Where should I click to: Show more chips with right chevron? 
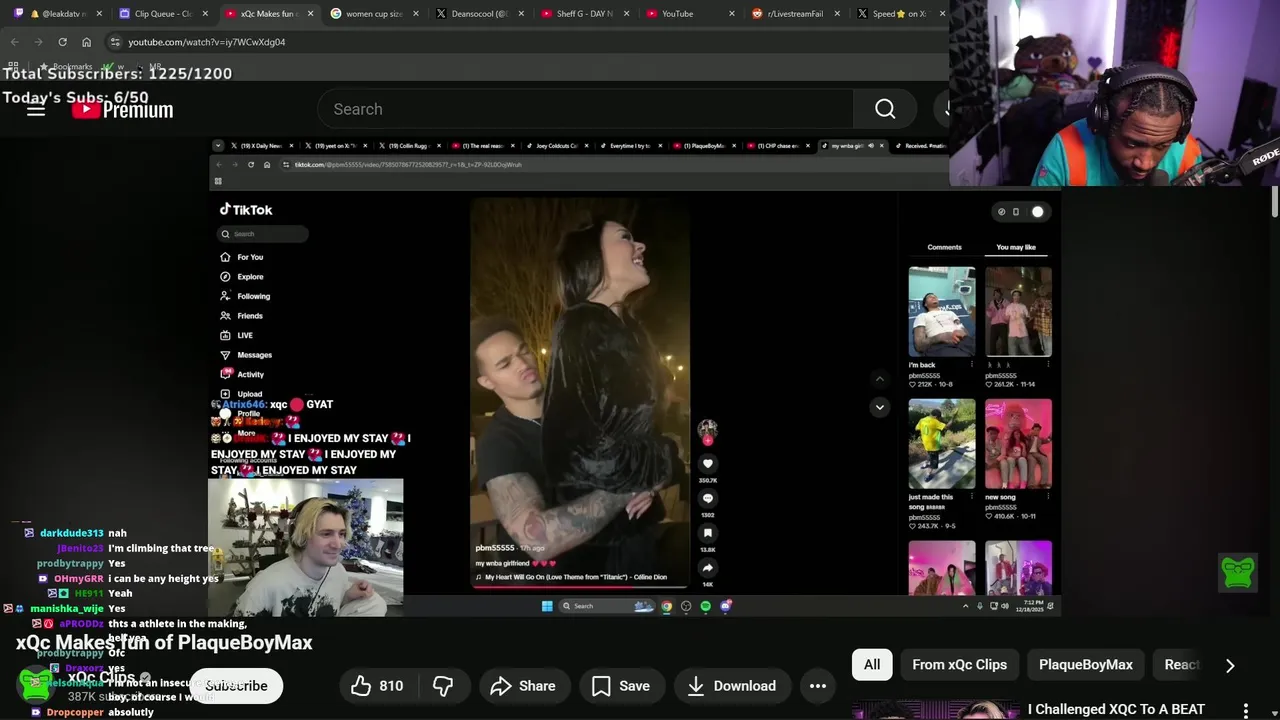(x=1230, y=665)
